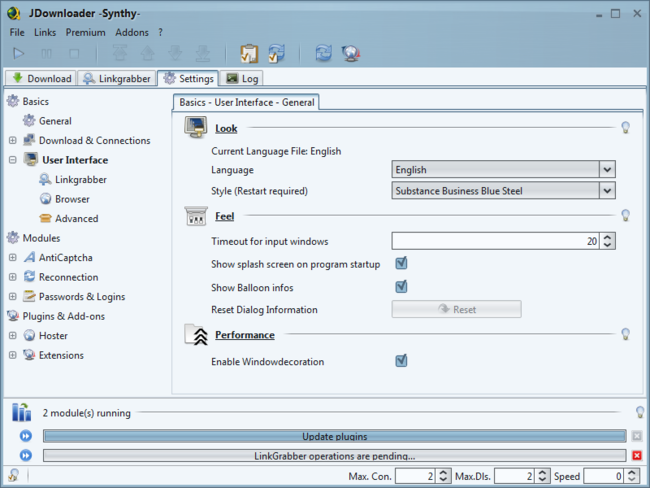Click the JDownloader logo in the title bar

[x=14, y=13]
